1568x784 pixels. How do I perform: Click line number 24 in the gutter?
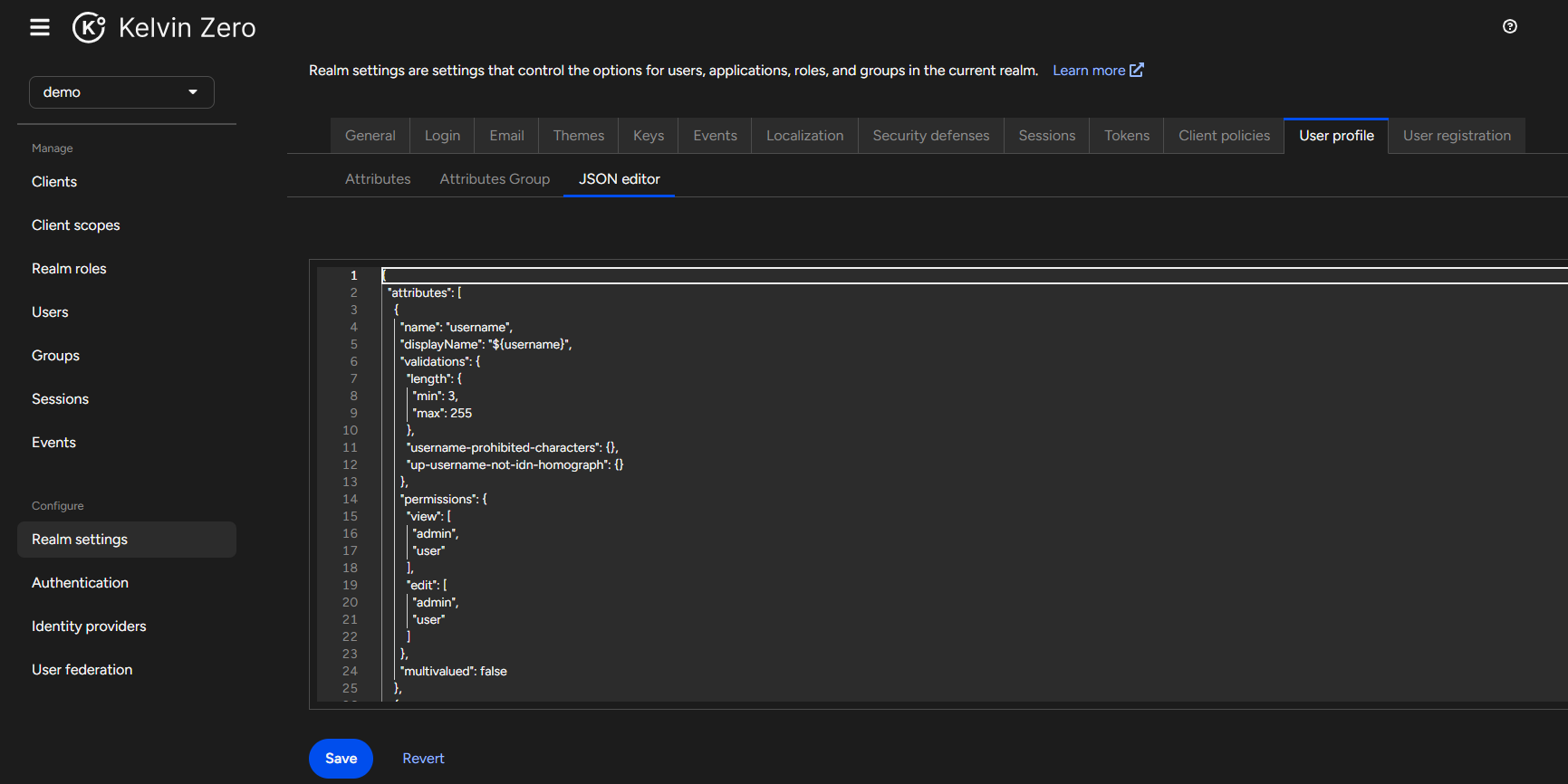tap(350, 672)
